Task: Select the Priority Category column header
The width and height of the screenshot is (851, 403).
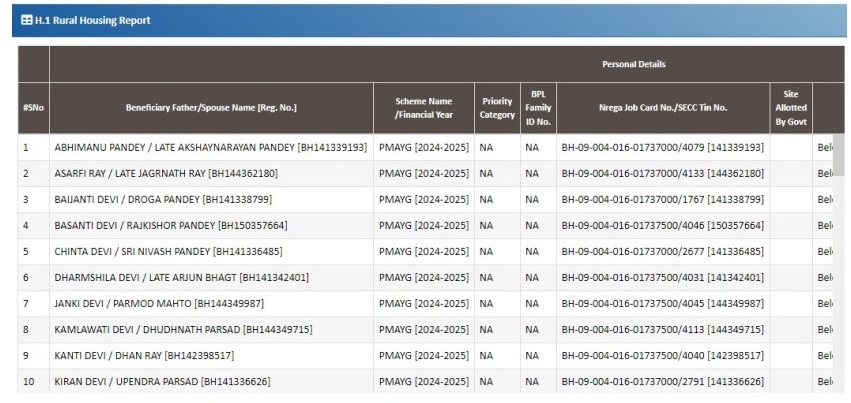Action: tap(497, 107)
